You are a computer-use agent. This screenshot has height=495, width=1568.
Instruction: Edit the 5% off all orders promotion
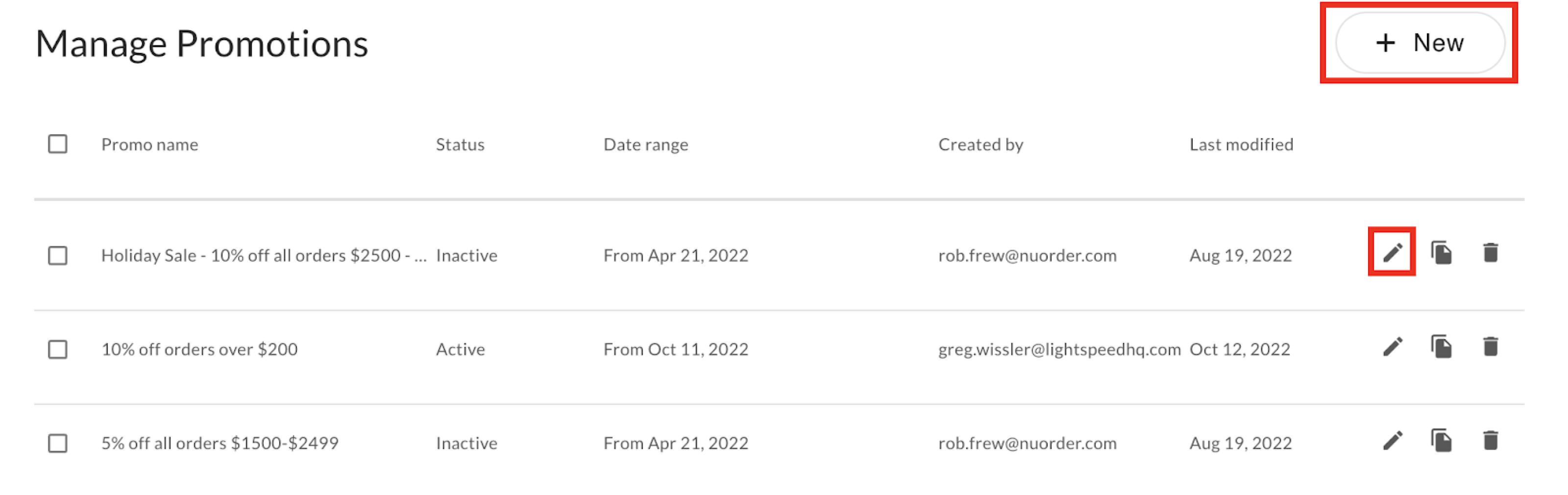(x=1392, y=441)
